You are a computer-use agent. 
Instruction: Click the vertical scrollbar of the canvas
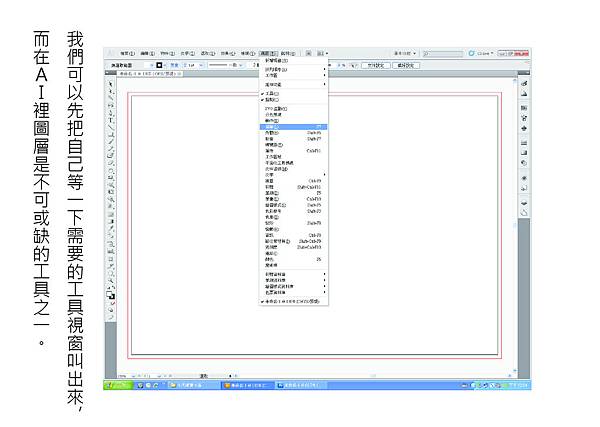coord(515,226)
